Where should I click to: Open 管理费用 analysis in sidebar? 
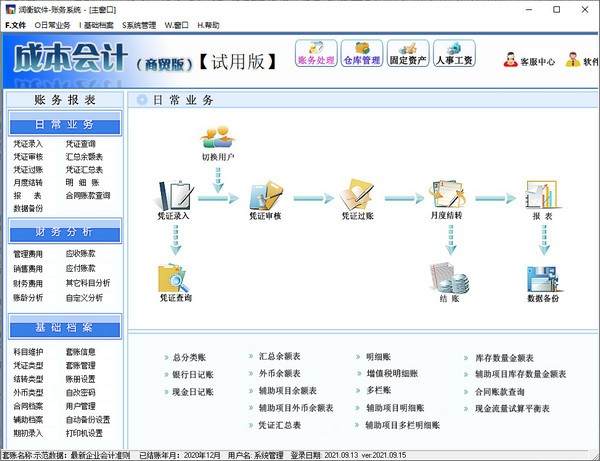pyautogui.click(x=28, y=254)
